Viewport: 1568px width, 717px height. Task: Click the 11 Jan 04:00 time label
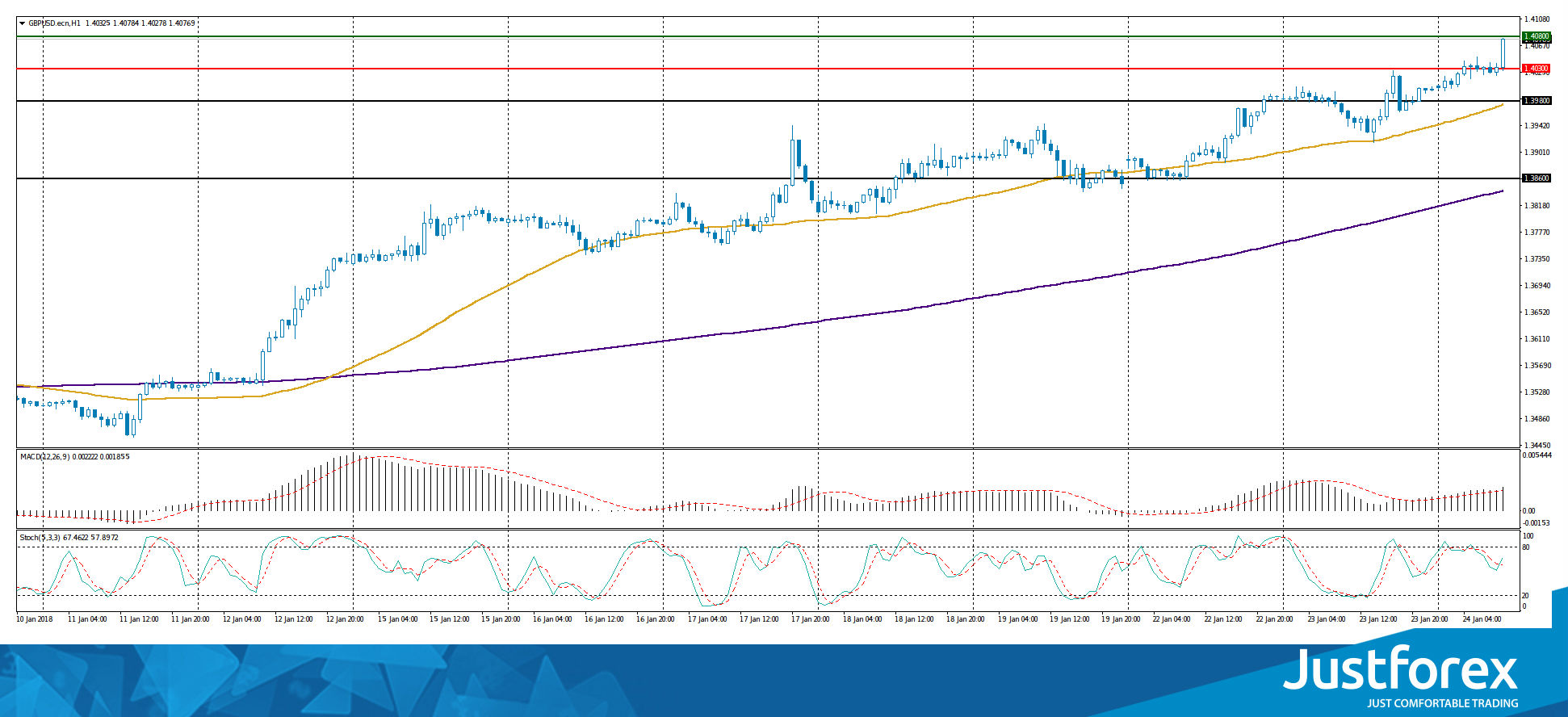click(x=87, y=619)
